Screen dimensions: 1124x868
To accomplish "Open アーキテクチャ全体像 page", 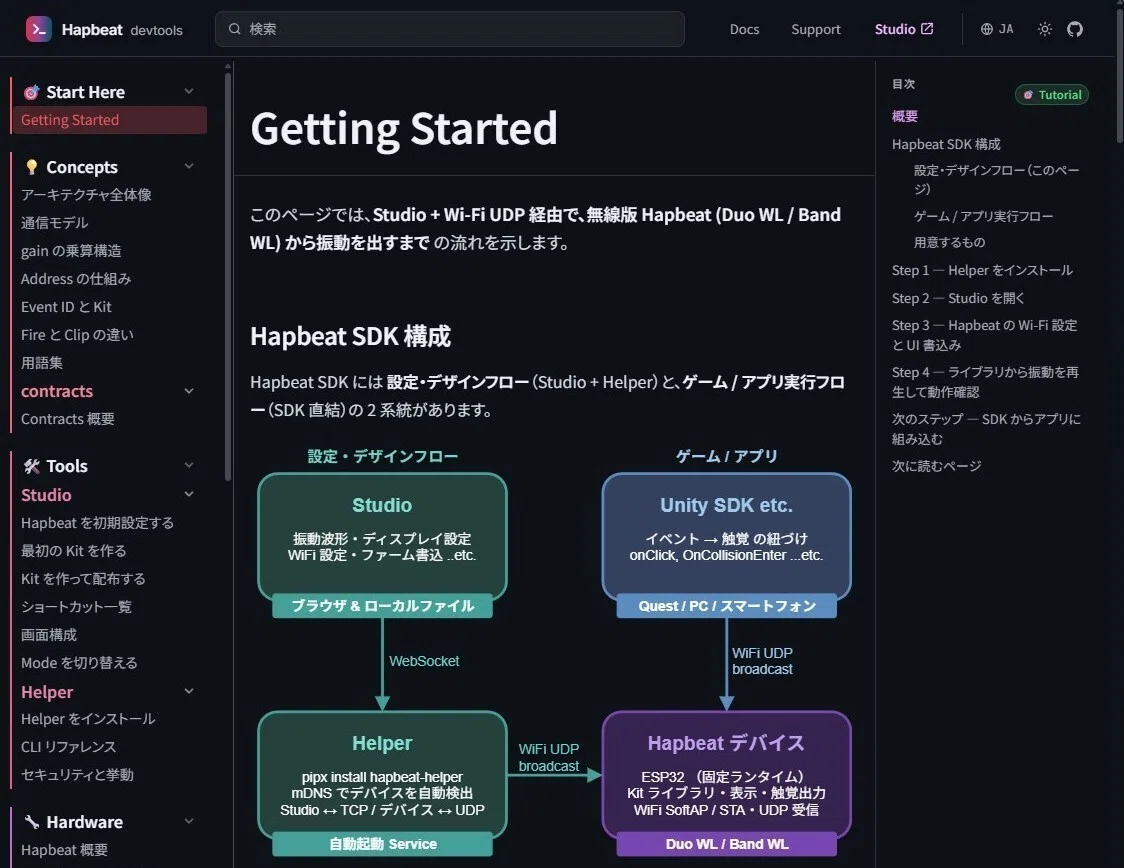I will tap(86, 195).
